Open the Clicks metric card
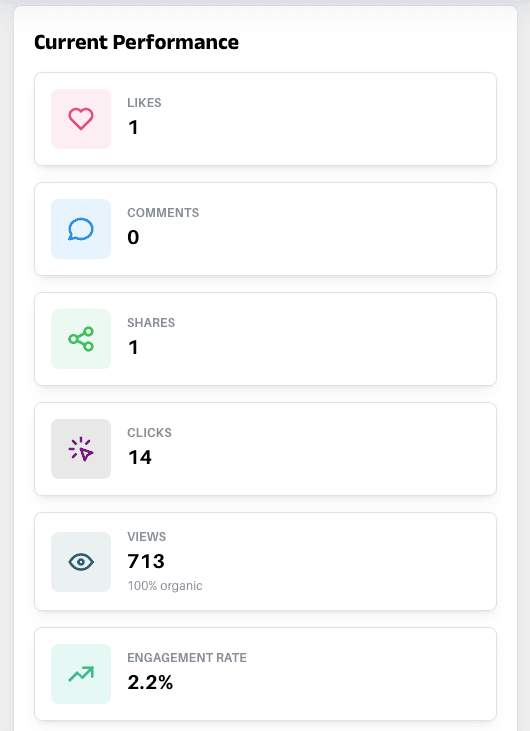The image size is (530, 731). pyautogui.click(x=265, y=449)
